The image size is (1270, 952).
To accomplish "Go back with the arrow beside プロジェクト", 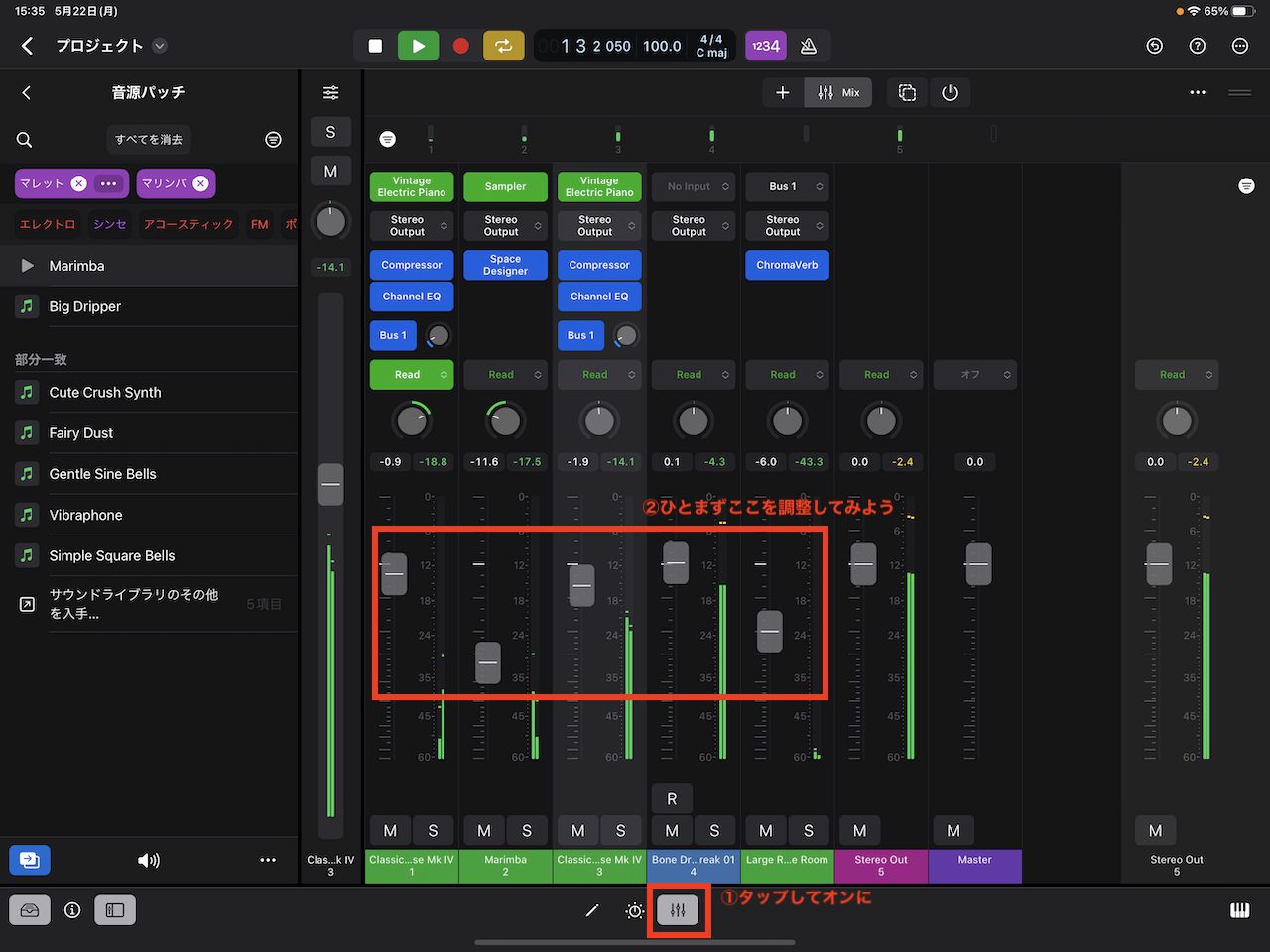I will (x=27, y=46).
